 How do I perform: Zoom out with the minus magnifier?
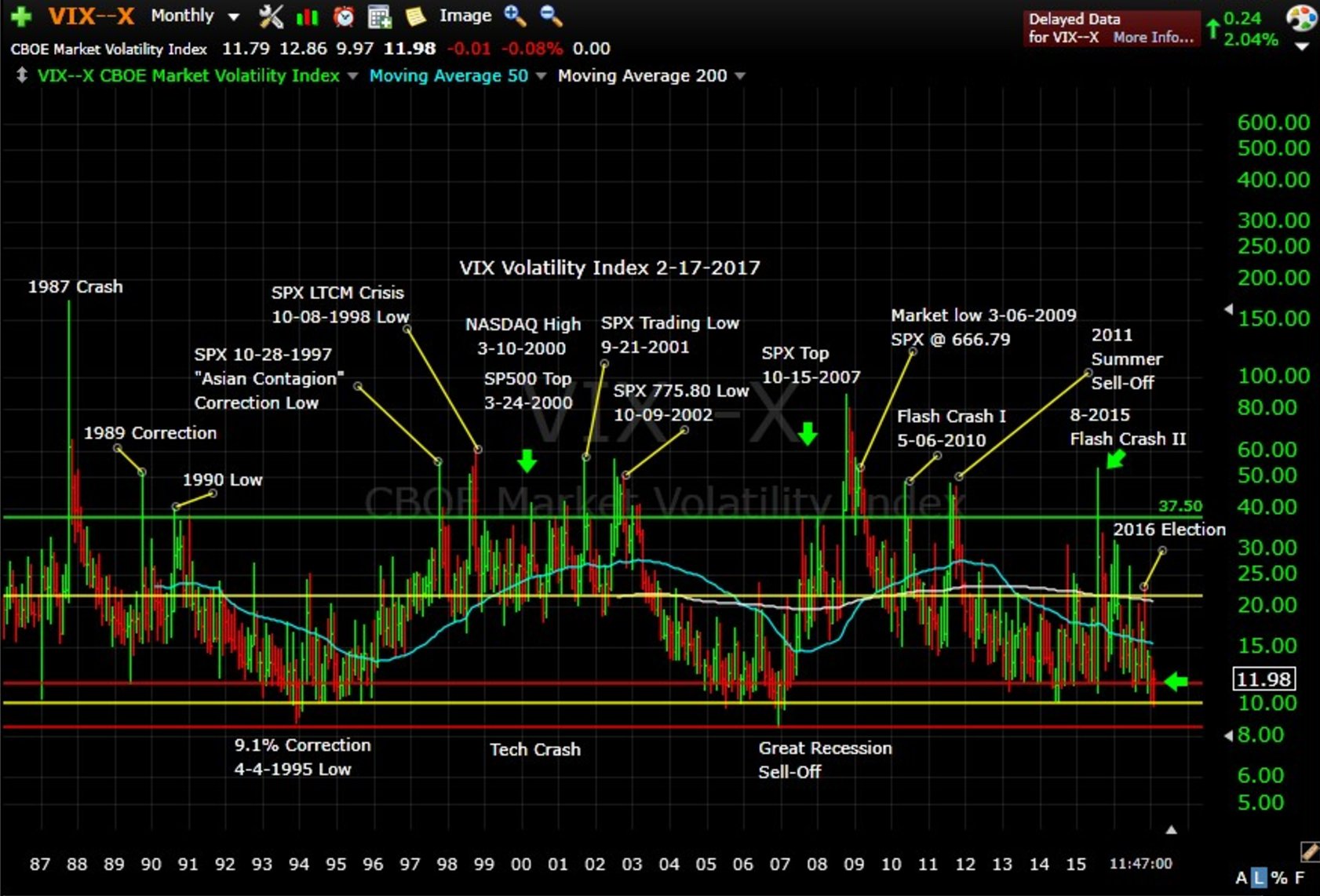coord(551,15)
